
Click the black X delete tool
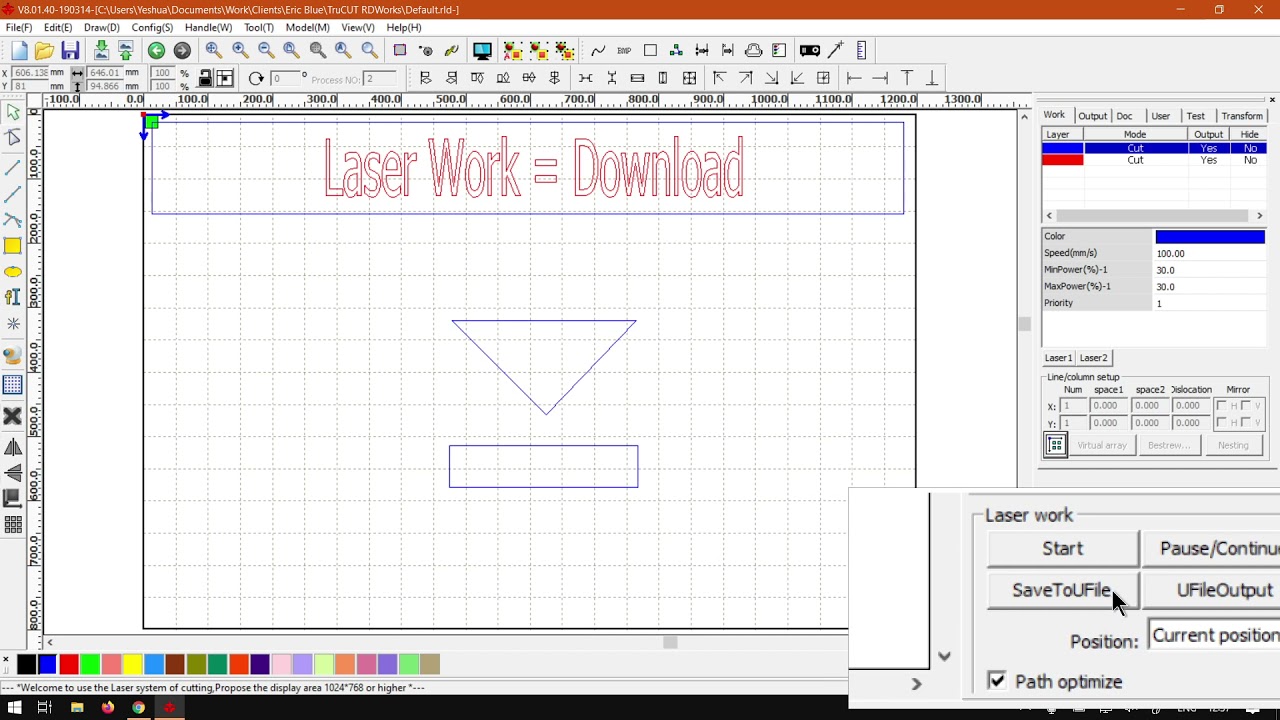[x=13, y=416]
